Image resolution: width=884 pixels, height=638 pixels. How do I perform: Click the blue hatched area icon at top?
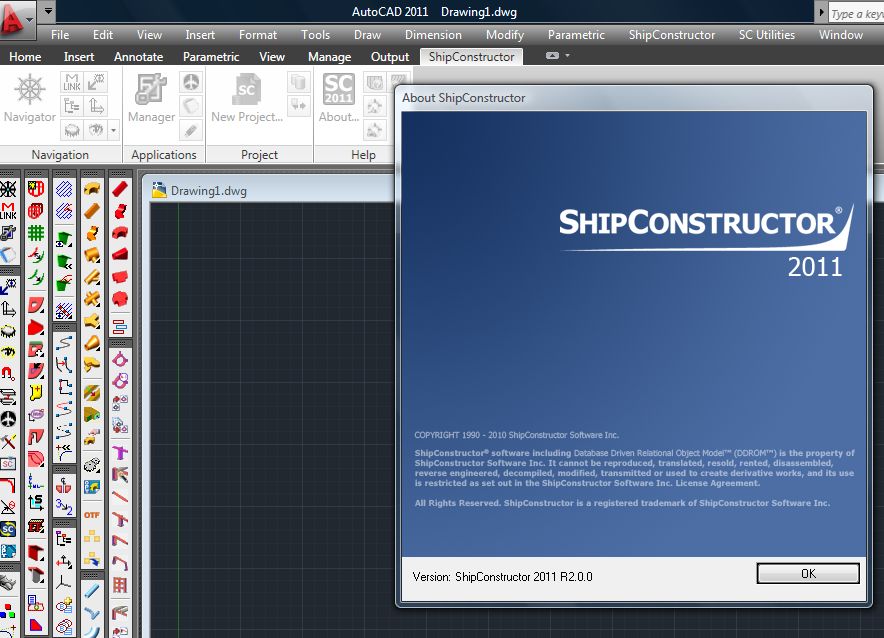coord(64,189)
